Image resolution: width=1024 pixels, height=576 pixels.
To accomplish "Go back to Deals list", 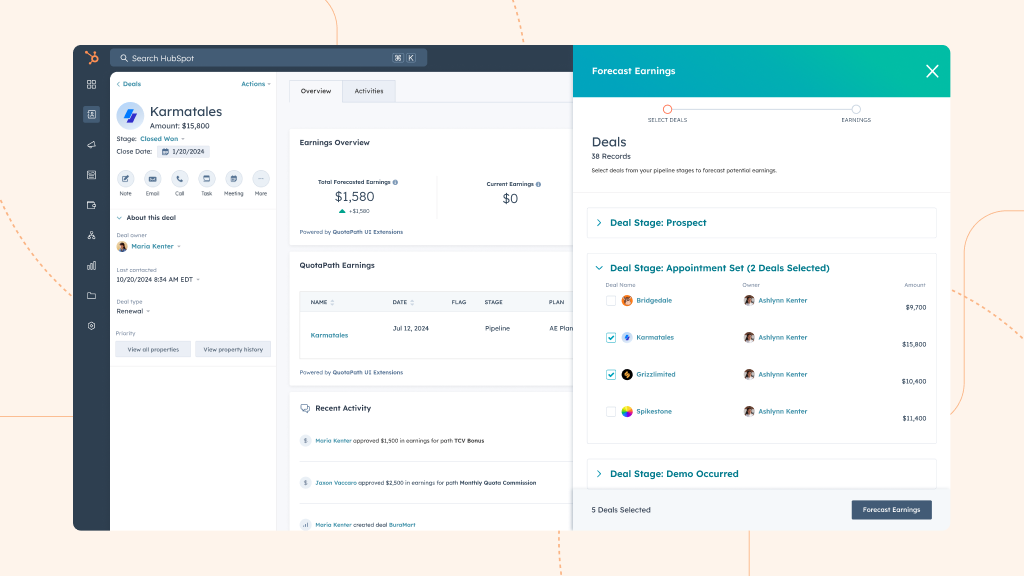I will click(129, 84).
